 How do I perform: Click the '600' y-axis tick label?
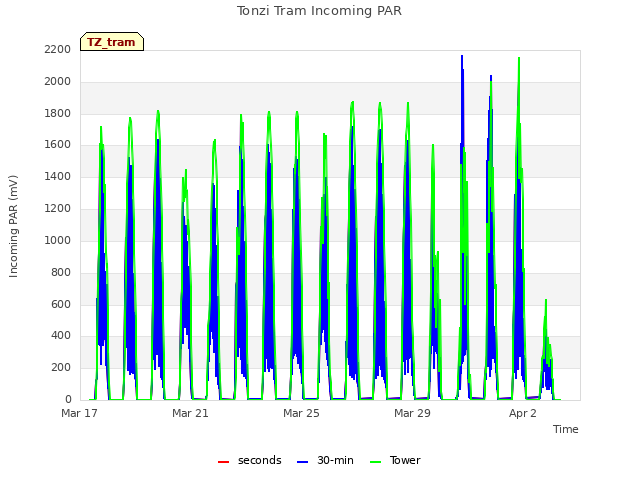[61, 304]
